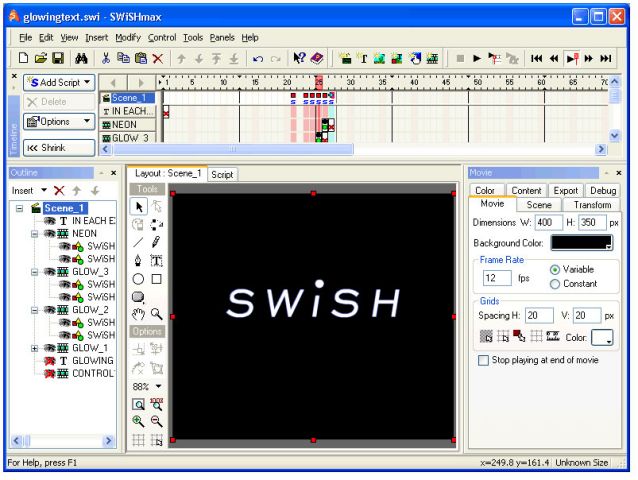Image resolution: width=638 pixels, height=480 pixels.
Task: Toggle visibility eye of GLOW_2 in the Outline
Action: click(50, 310)
